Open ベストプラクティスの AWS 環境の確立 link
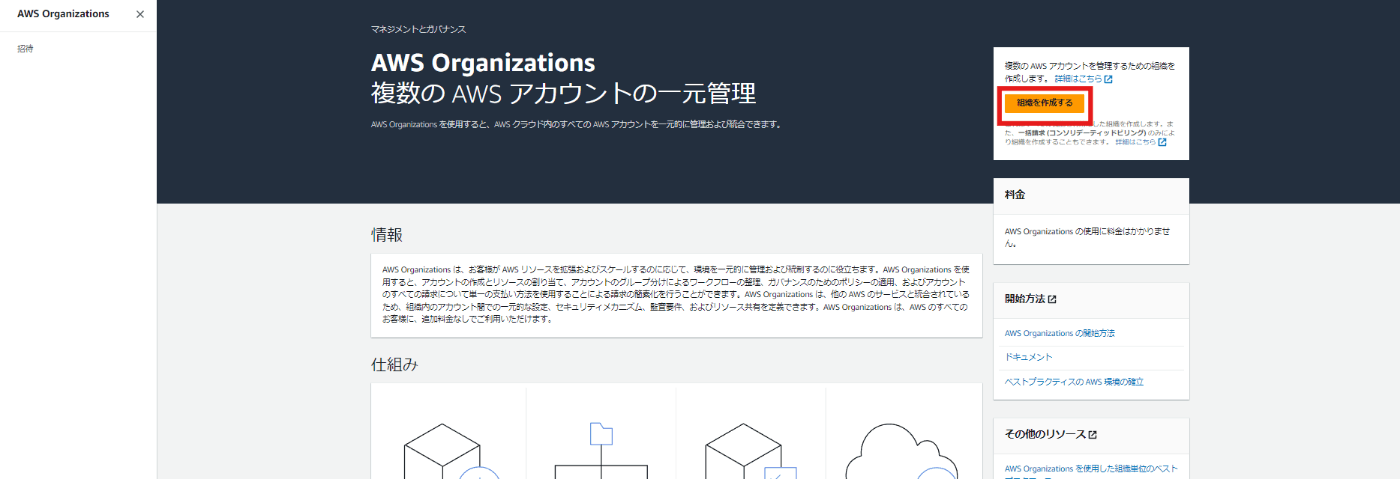 (x=1074, y=382)
